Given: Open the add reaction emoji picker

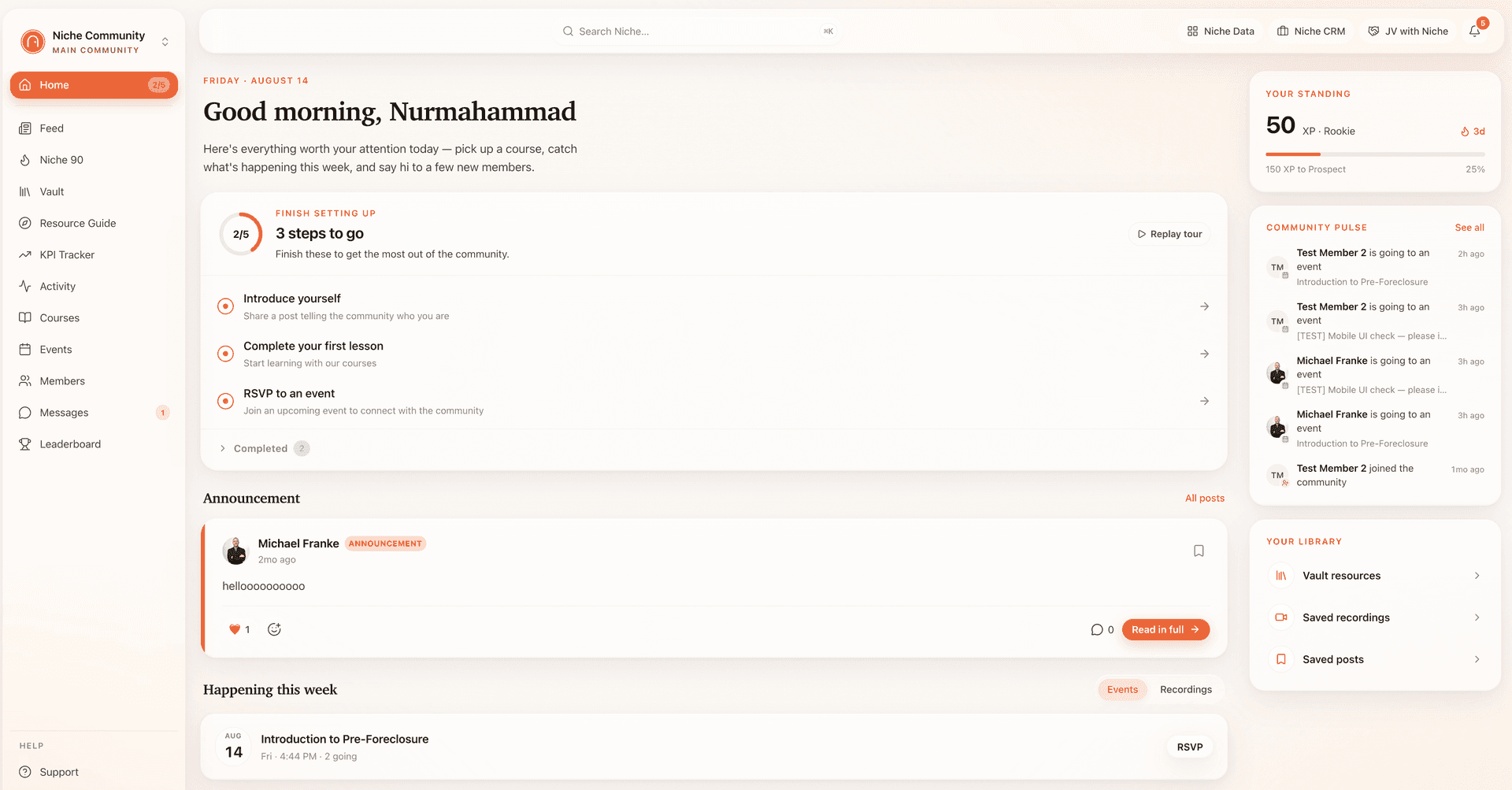Looking at the screenshot, I should tap(274, 629).
